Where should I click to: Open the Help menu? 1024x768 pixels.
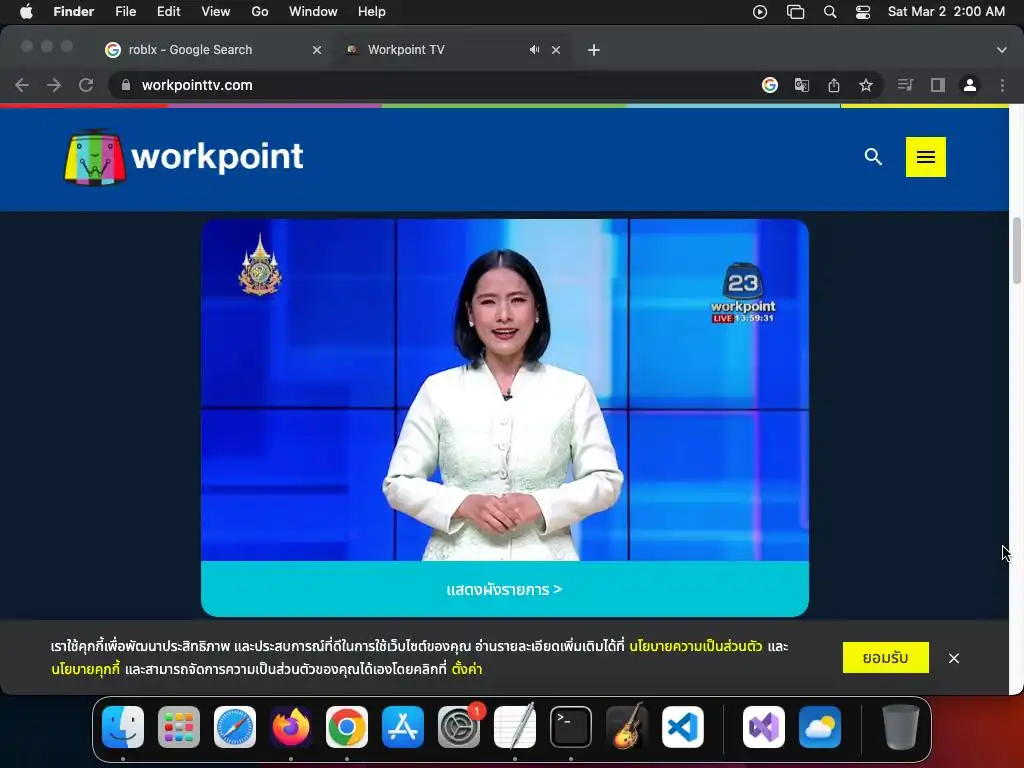pos(372,12)
